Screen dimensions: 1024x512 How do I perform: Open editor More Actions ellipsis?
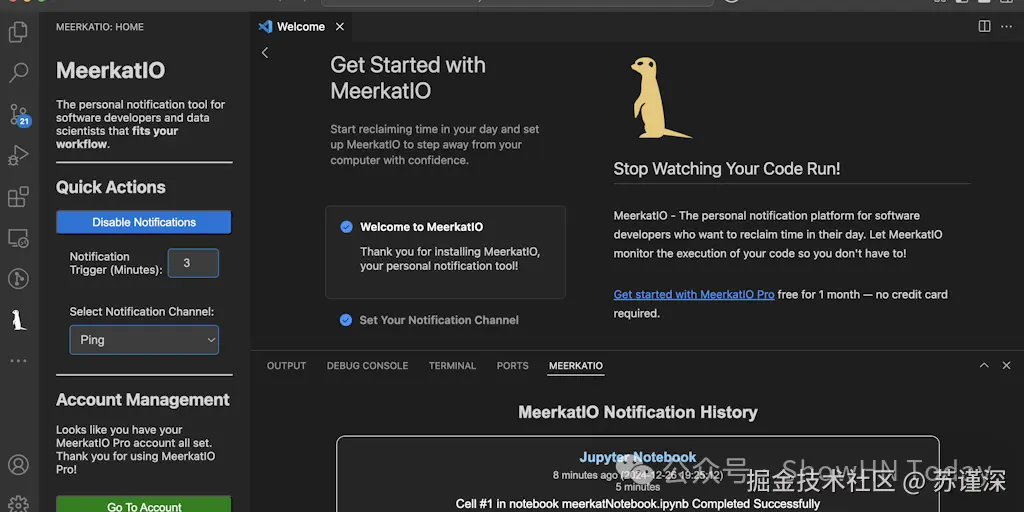point(1006,26)
